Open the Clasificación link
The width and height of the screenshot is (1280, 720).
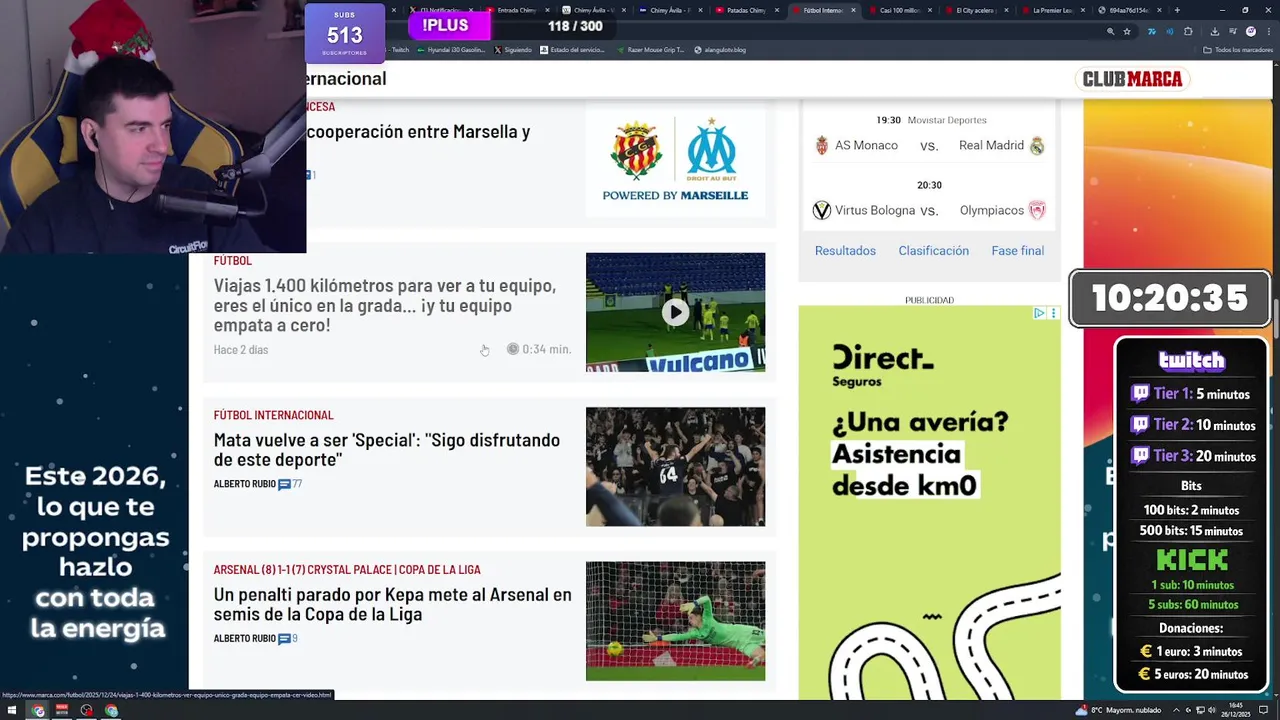(x=933, y=251)
